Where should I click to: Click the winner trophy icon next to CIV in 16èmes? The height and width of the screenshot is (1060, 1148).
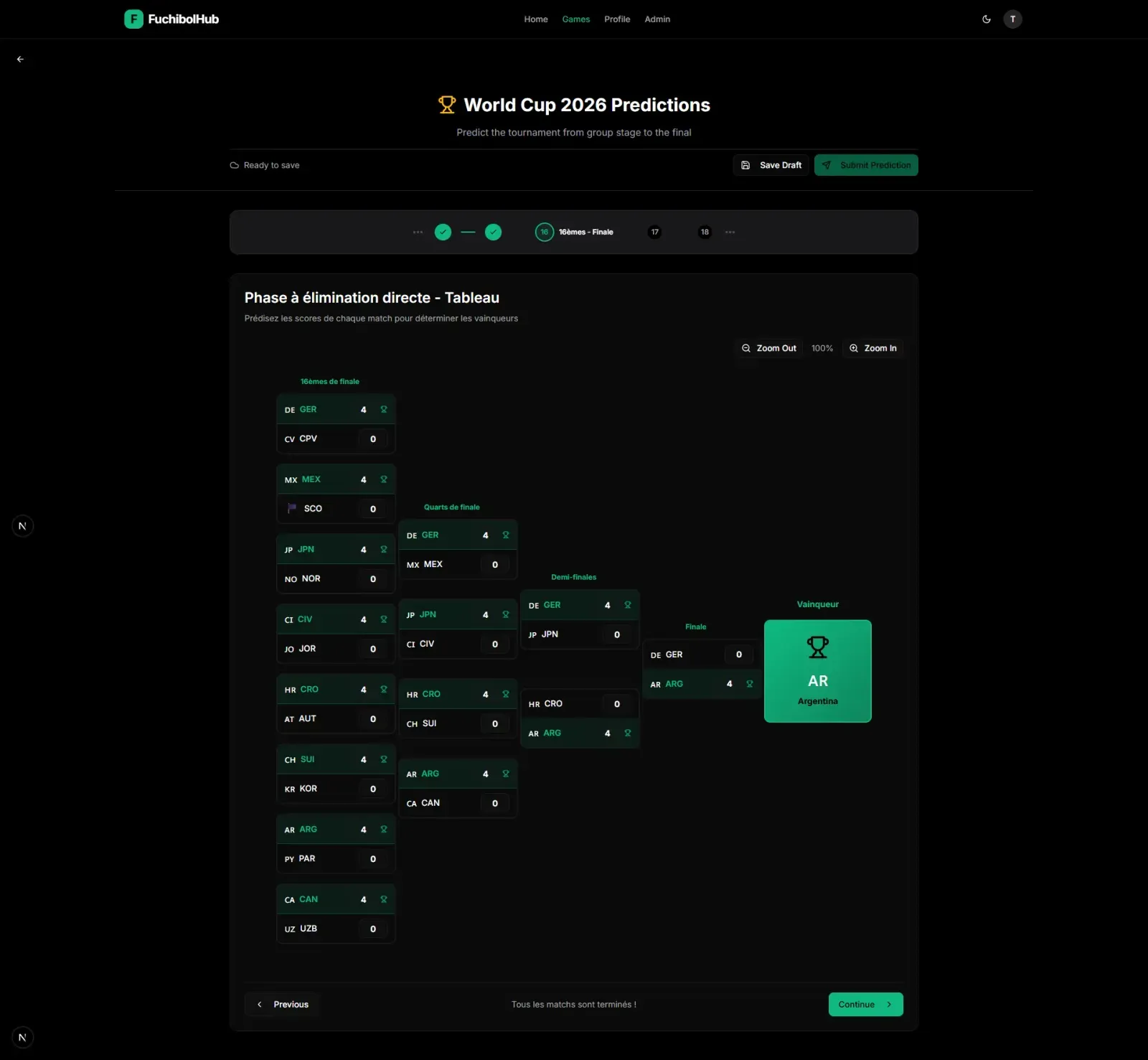[x=384, y=619]
